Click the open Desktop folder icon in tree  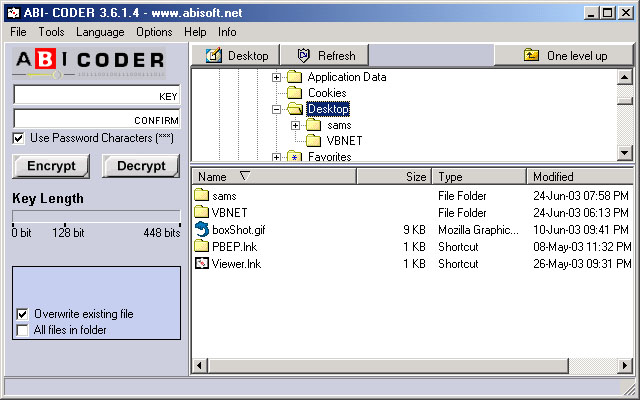(x=295, y=109)
